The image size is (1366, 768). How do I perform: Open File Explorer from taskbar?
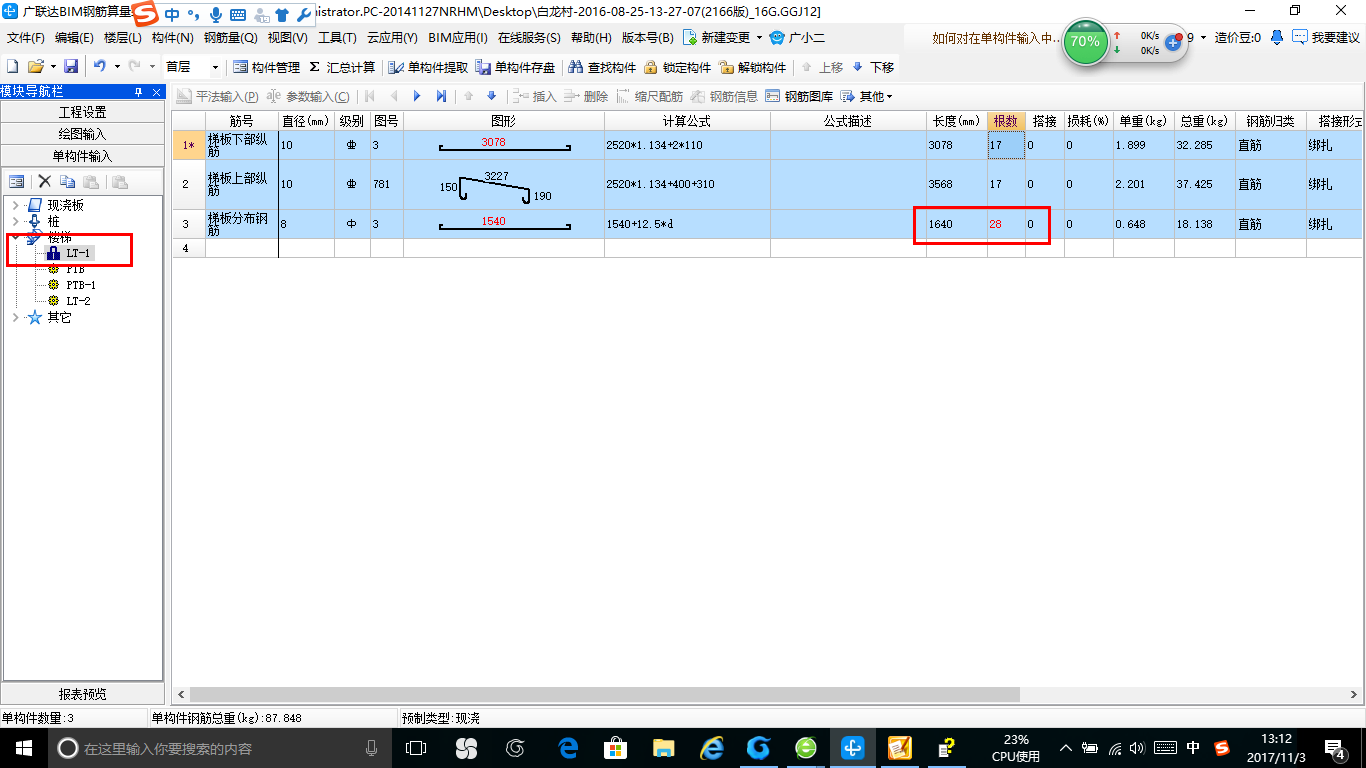click(x=663, y=748)
